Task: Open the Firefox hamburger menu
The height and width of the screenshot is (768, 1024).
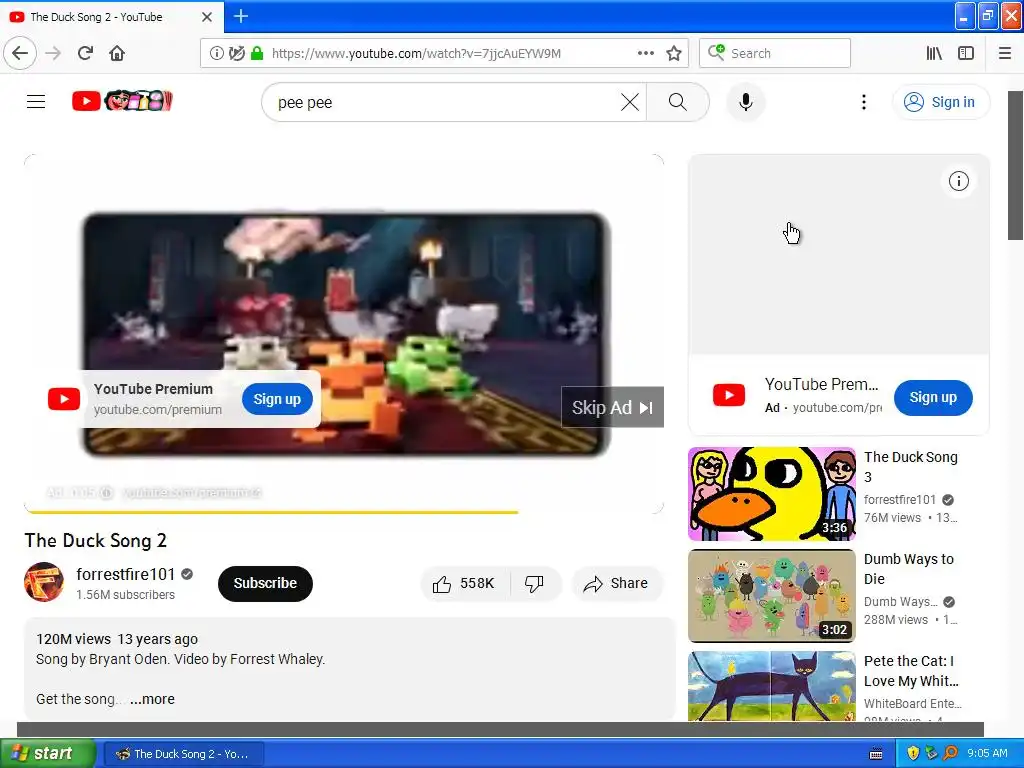Action: click(1004, 53)
